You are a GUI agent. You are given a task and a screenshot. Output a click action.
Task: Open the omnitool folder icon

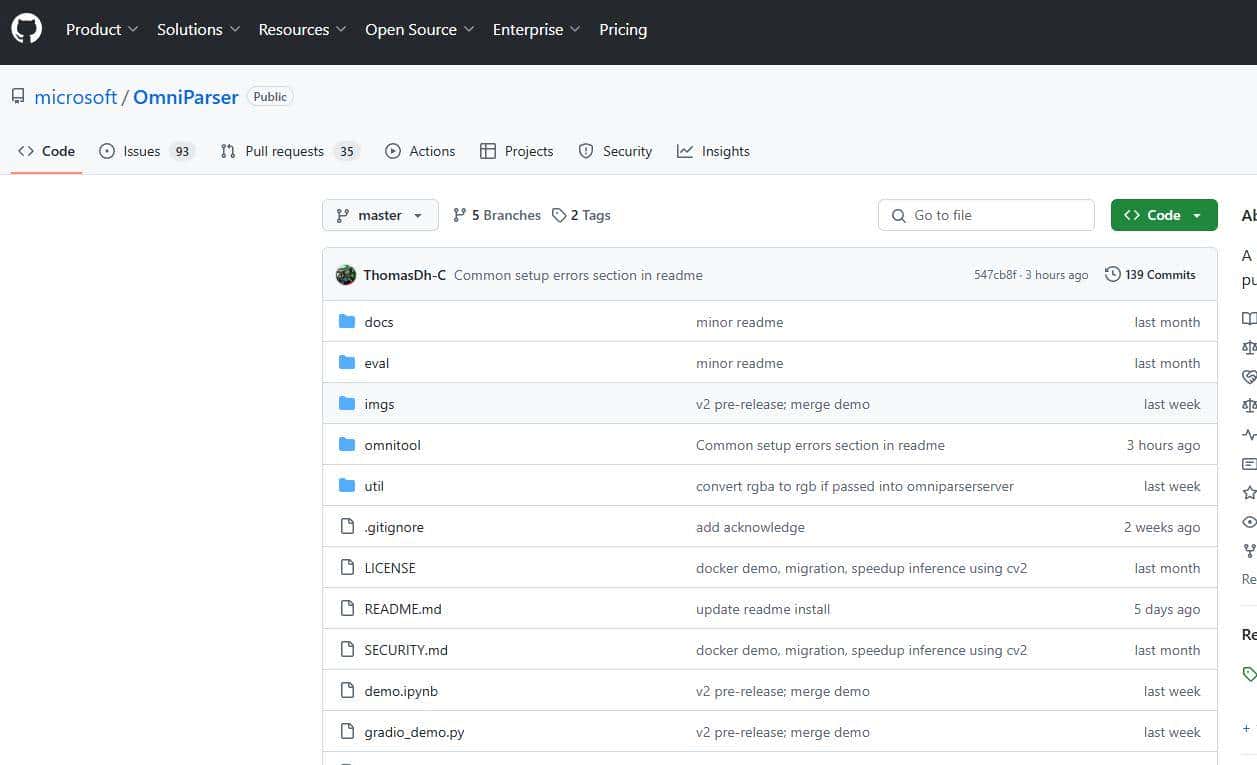pos(347,444)
